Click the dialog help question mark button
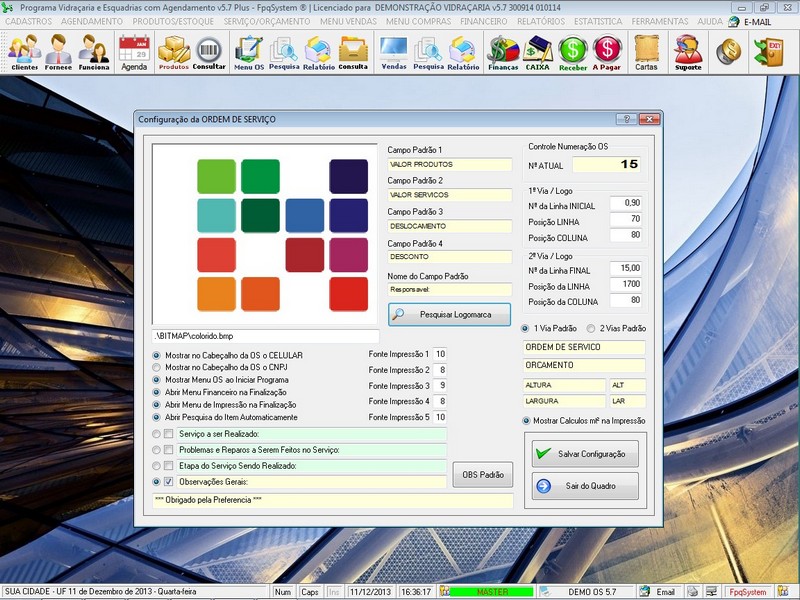This screenshot has width=800, height=600. click(626, 119)
